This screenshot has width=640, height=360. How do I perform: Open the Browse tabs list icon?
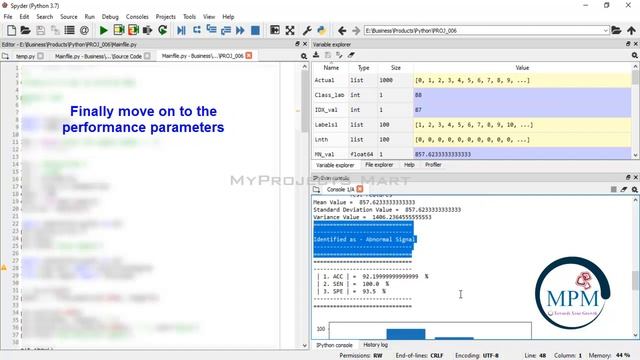coord(69,30)
